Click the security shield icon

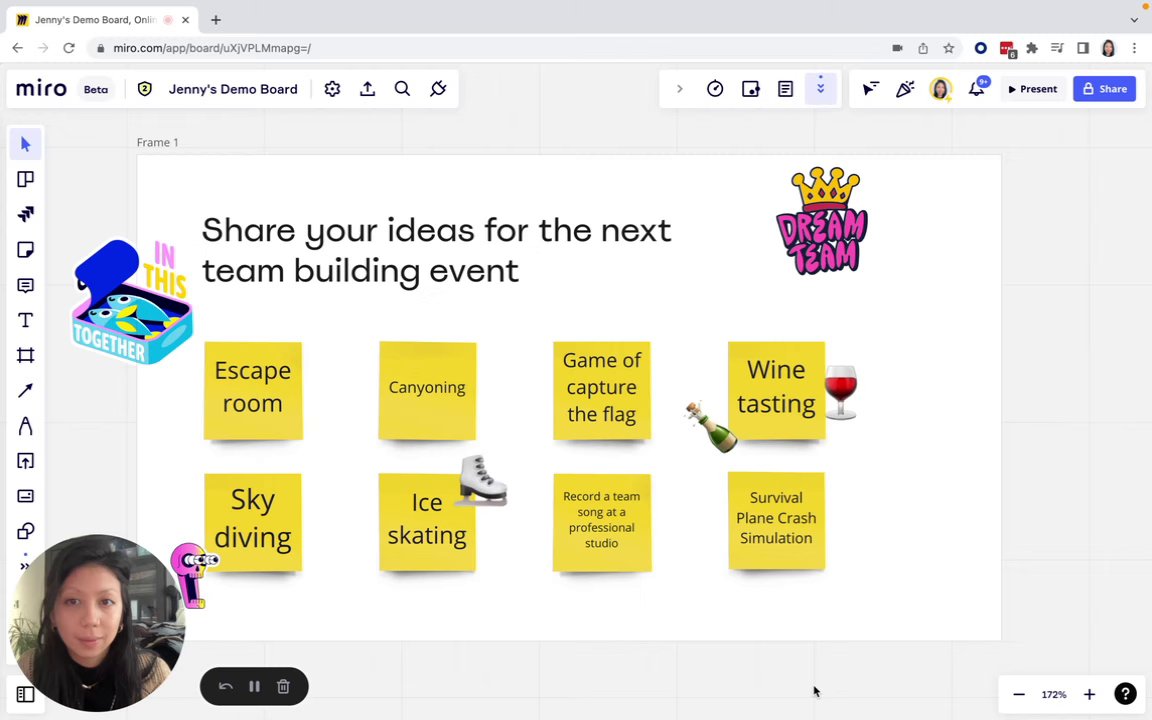click(x=145, y=89)
